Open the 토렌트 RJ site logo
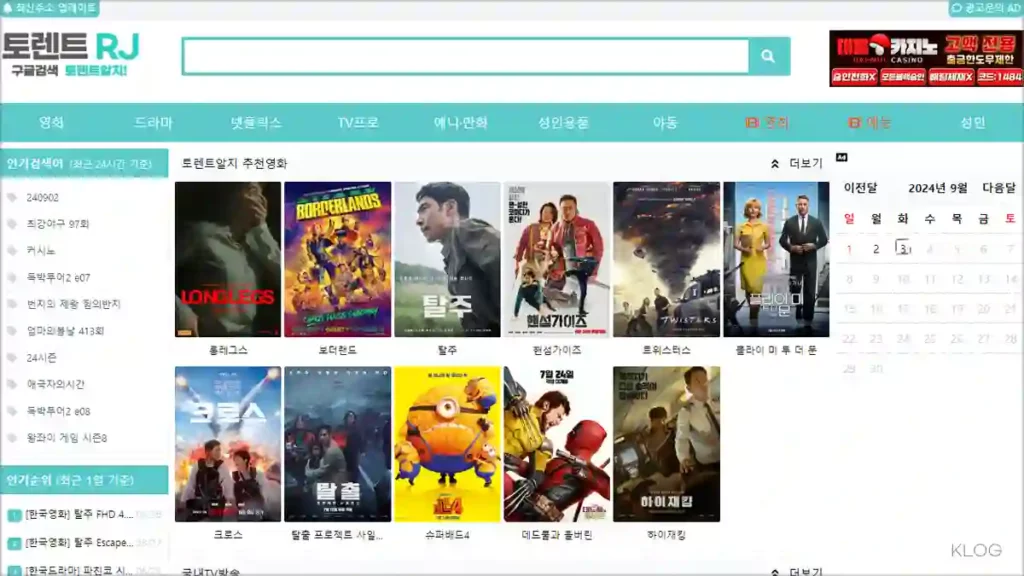The height and width of the screenshot is (576, 1024). pyautogui.click(x=71, y=55)
